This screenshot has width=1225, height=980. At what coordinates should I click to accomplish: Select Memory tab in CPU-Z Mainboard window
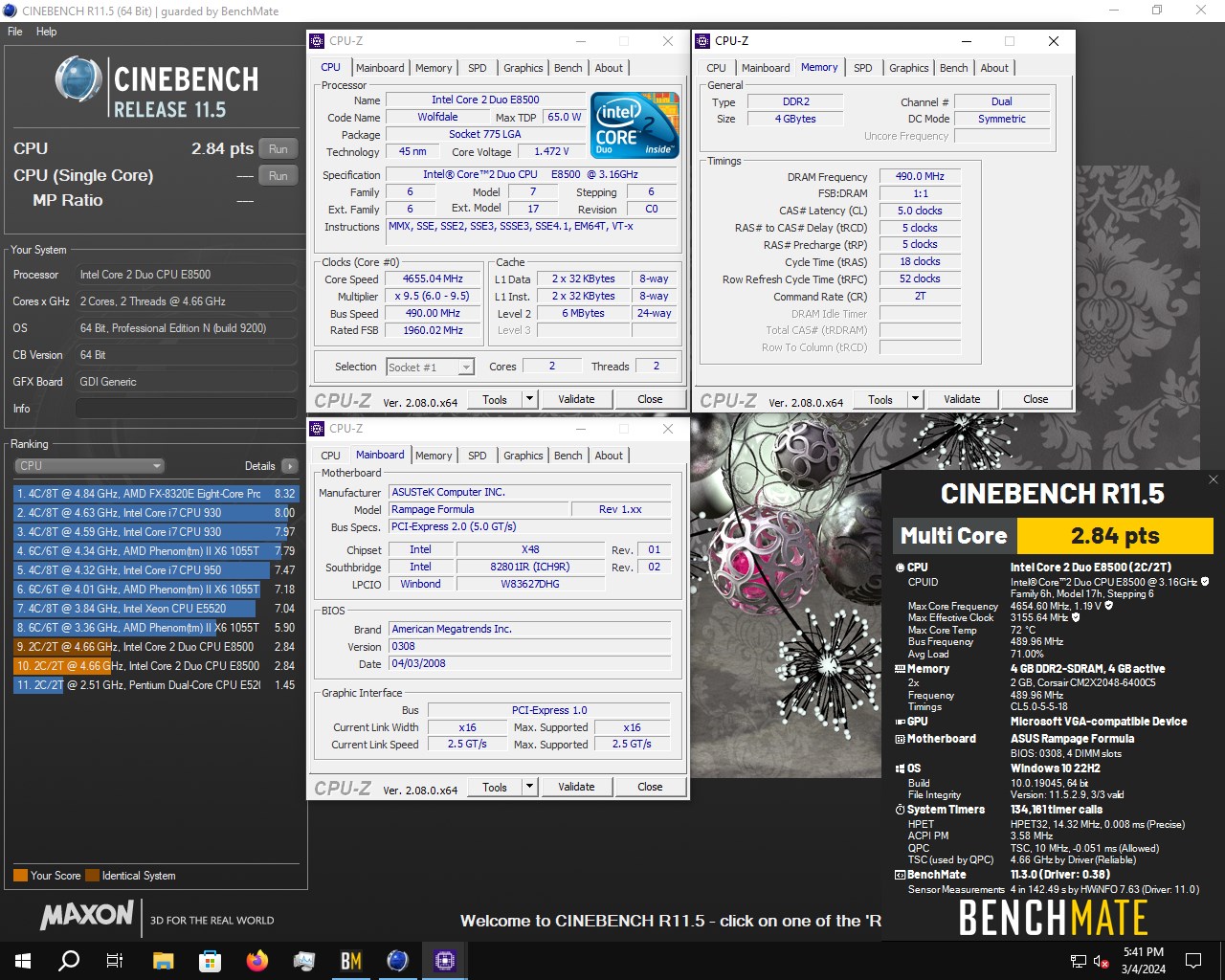coord(434,456)
